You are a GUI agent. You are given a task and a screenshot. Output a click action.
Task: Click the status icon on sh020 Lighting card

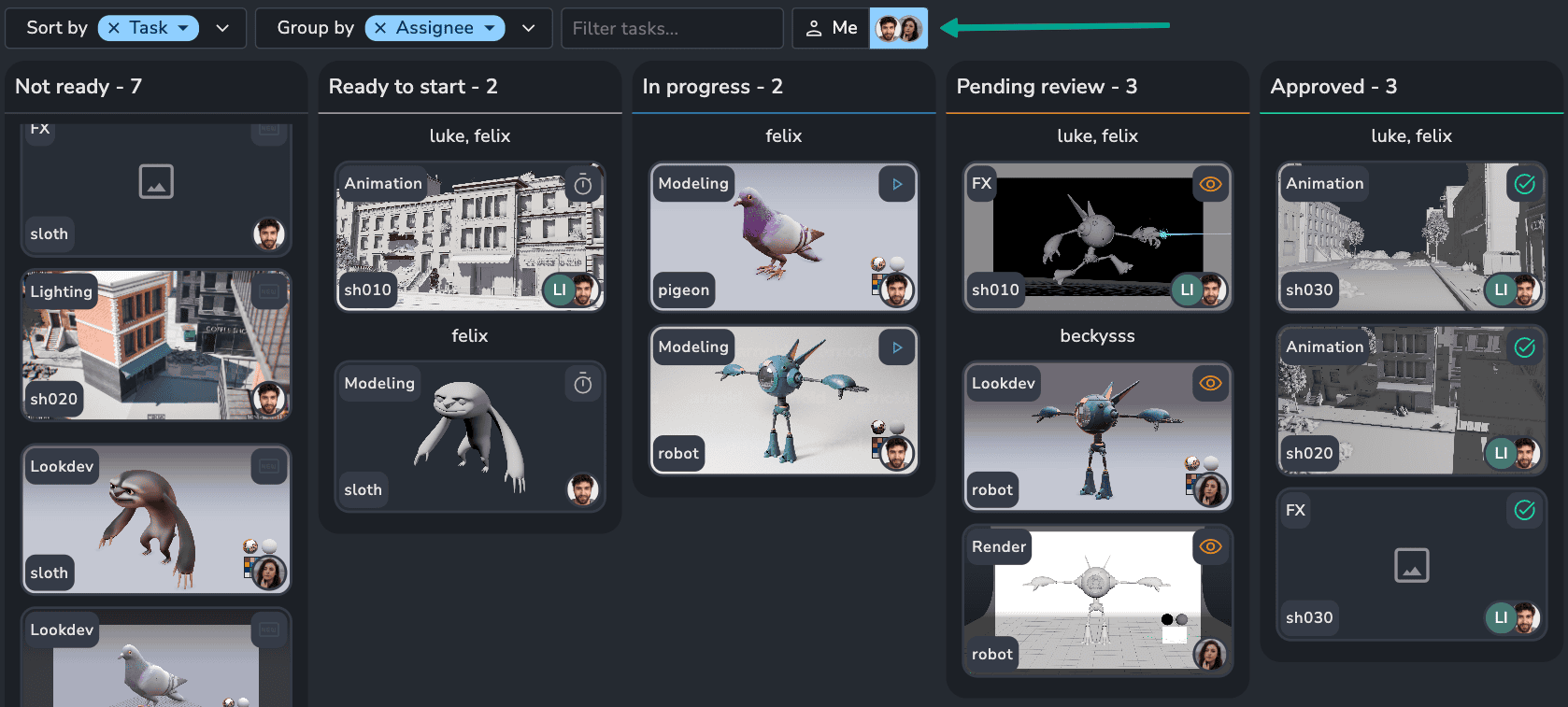[x=269, y=291]
